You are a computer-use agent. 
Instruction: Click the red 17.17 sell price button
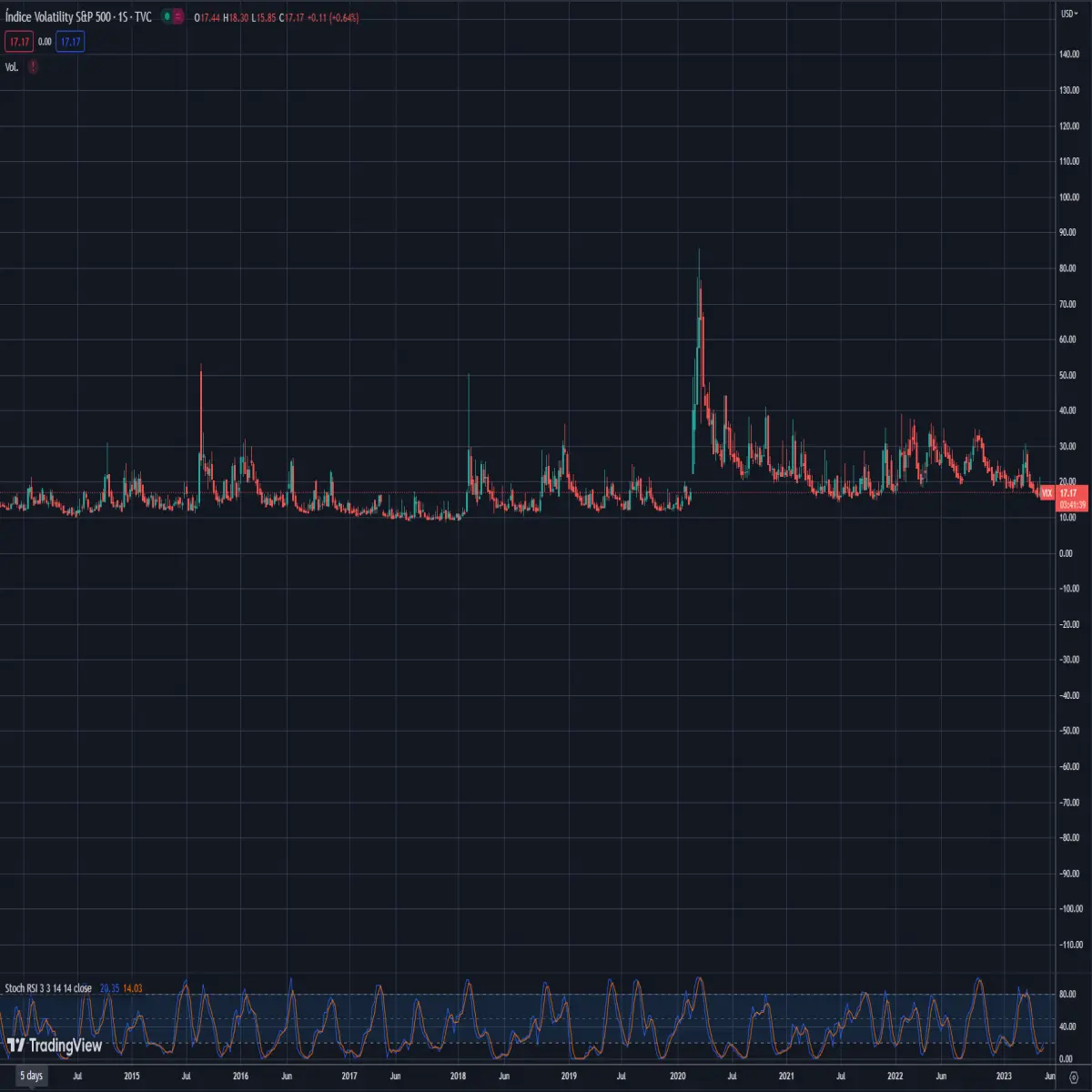click(19, 42)
